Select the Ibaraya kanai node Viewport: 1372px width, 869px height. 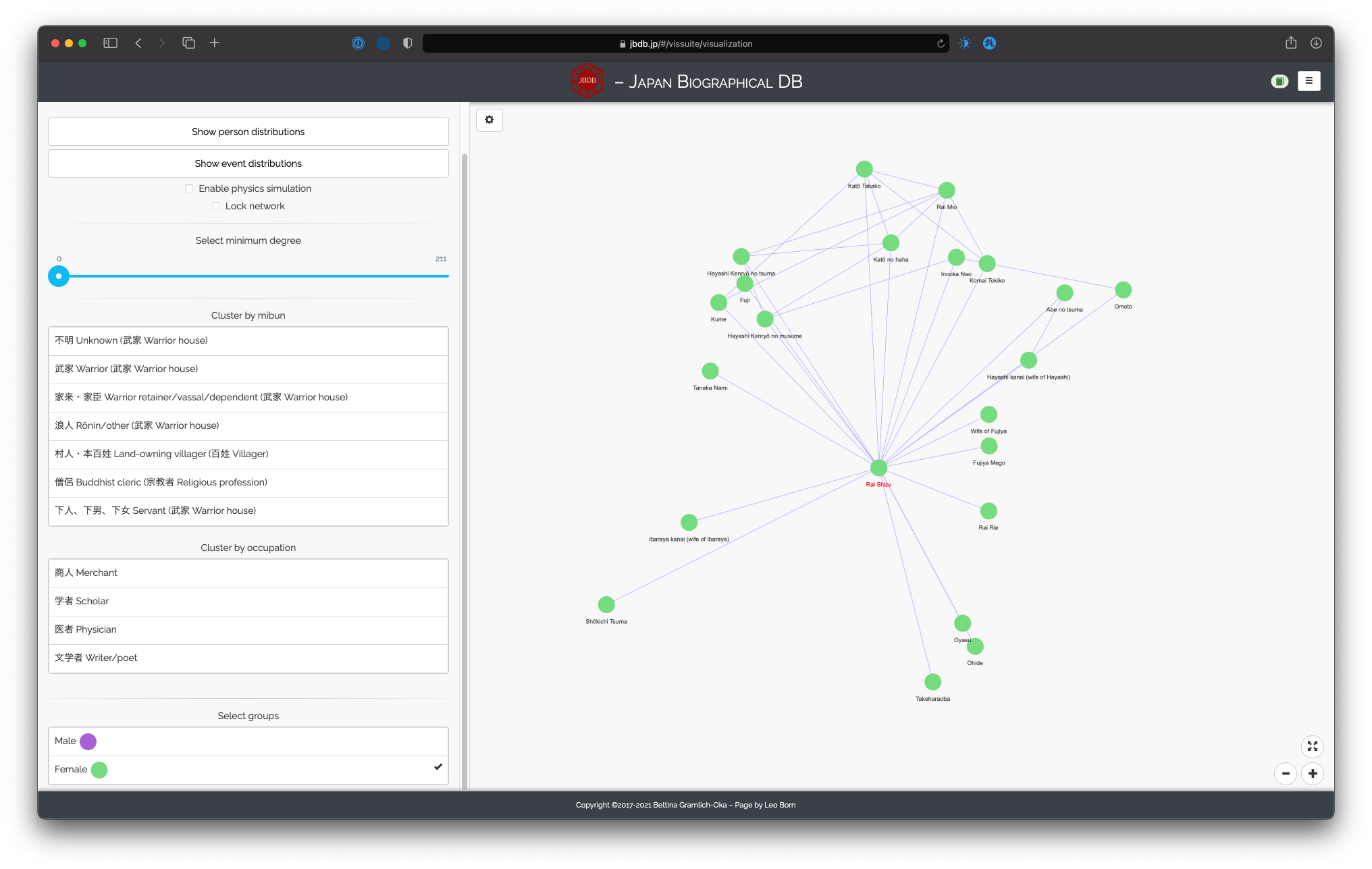(x=689, y=523)
